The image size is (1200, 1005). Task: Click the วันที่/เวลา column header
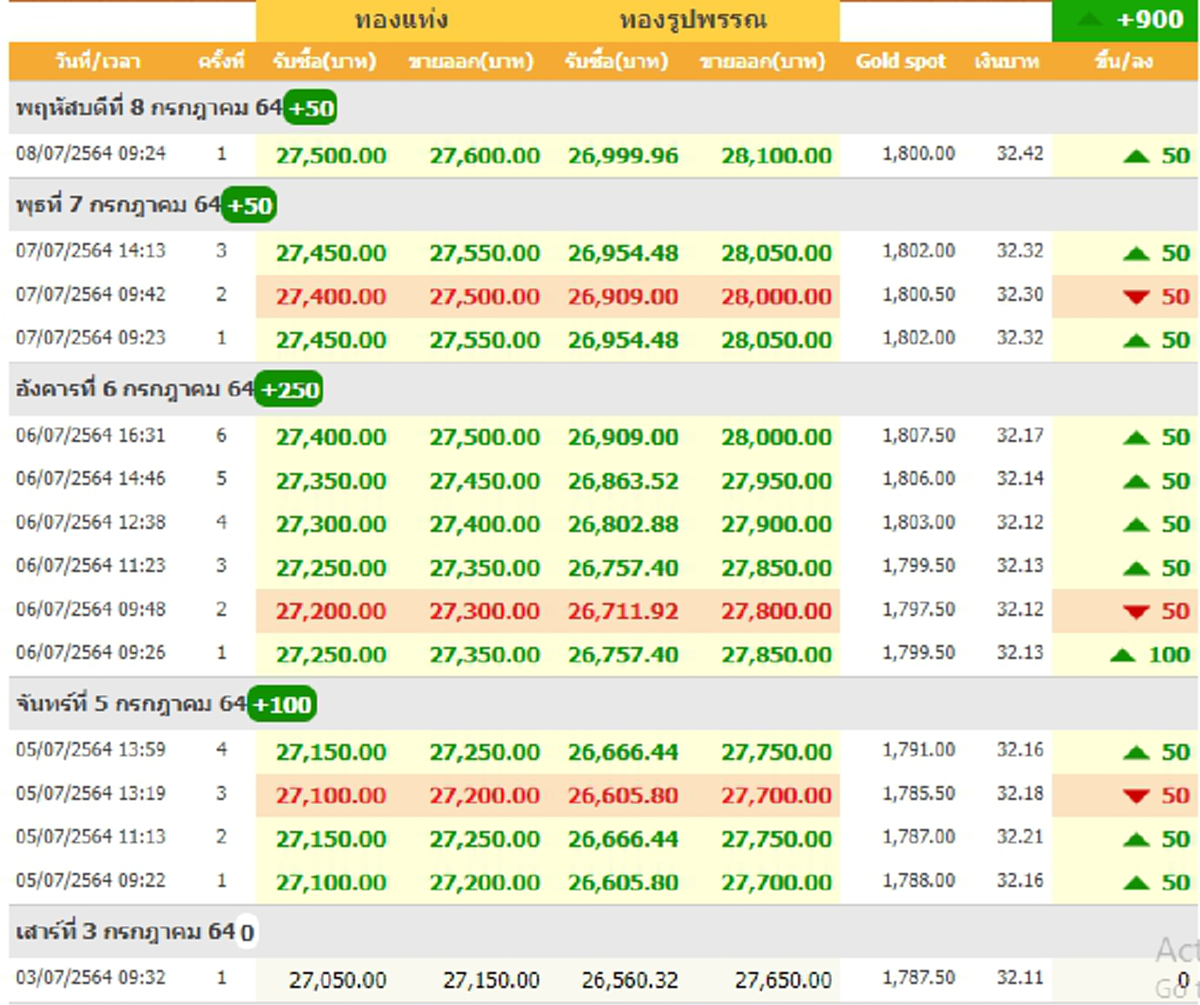click(x=98, y=62)
